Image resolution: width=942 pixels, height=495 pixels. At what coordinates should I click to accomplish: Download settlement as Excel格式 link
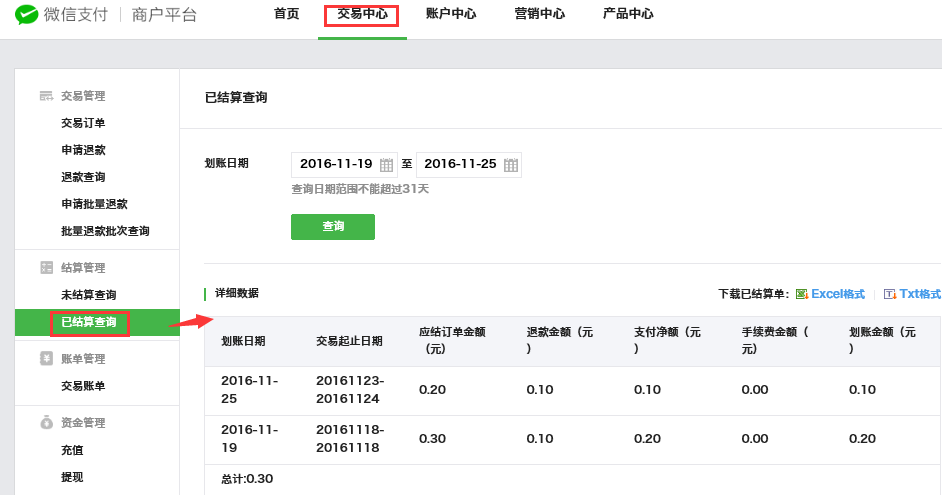point(837,294)
